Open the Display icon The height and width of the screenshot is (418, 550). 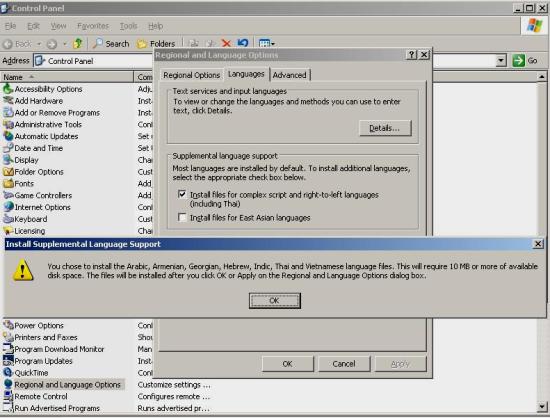(x=8, y=160)
